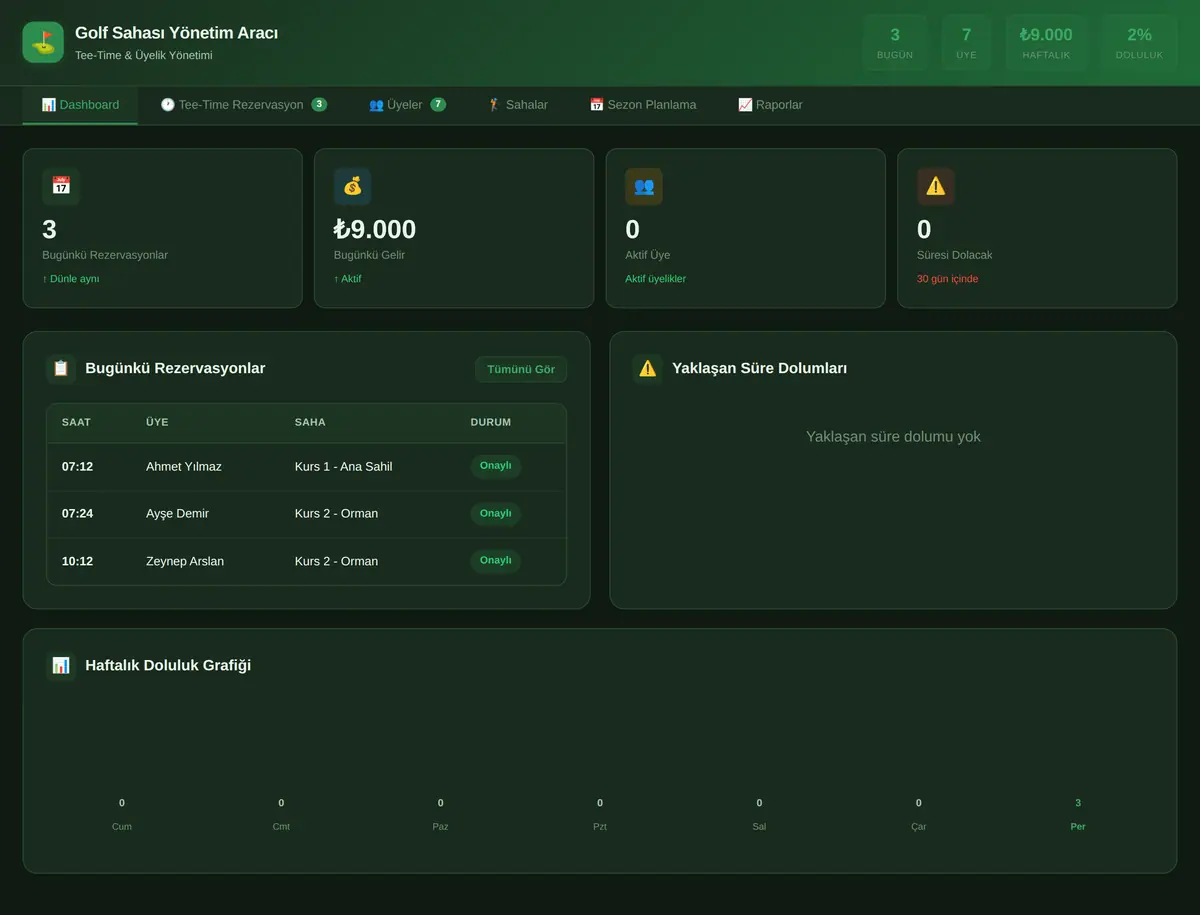Click the money bag icon on revenue card

click(x=352, y=186)
